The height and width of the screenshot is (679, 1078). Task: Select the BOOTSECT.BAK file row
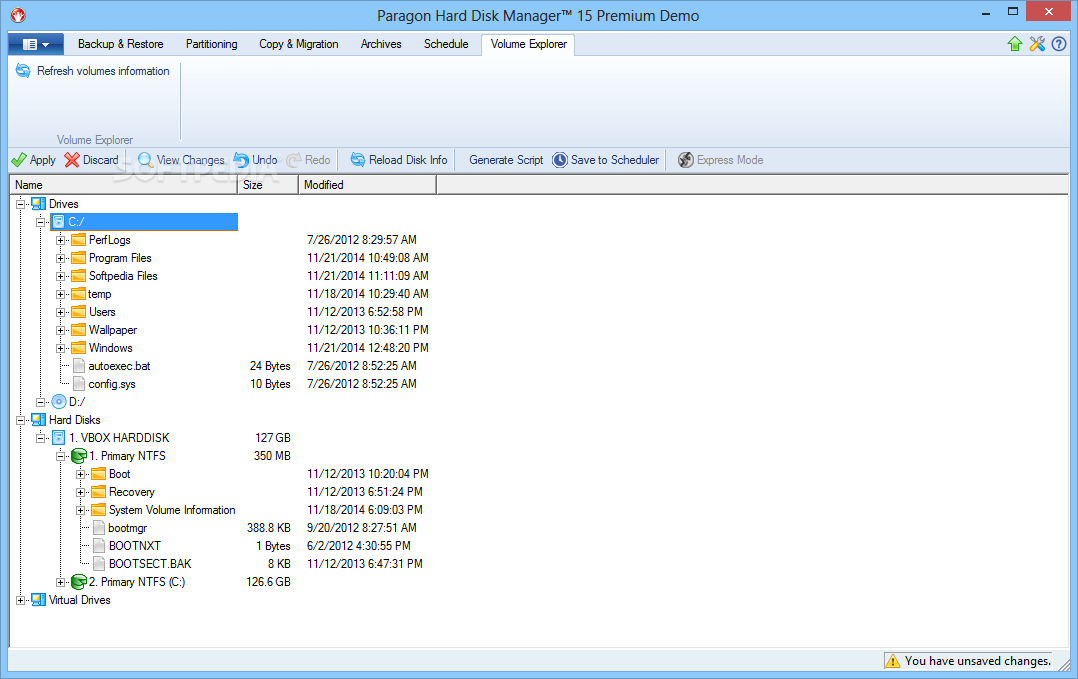(150, 564)
